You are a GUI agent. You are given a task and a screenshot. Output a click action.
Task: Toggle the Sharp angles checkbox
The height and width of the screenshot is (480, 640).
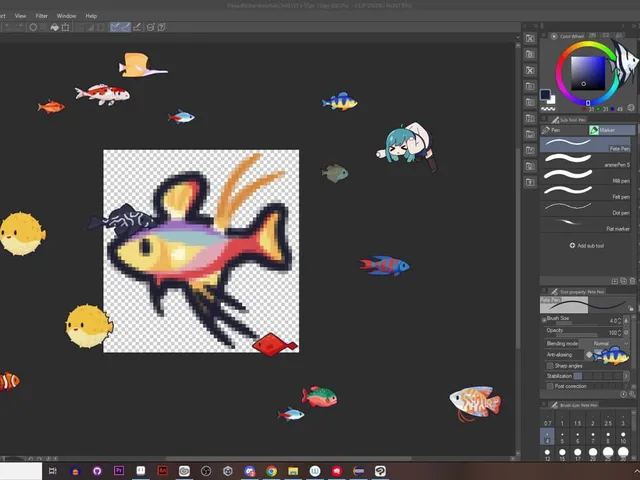(x=550, y=366)
